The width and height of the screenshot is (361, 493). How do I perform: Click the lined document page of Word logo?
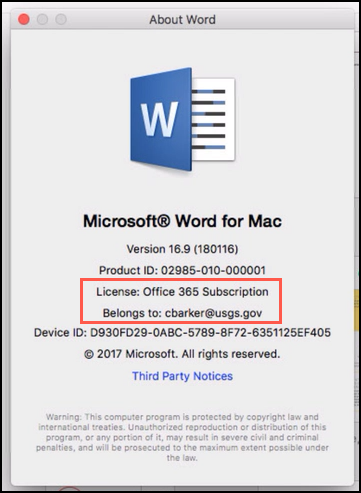pos(214,119)
